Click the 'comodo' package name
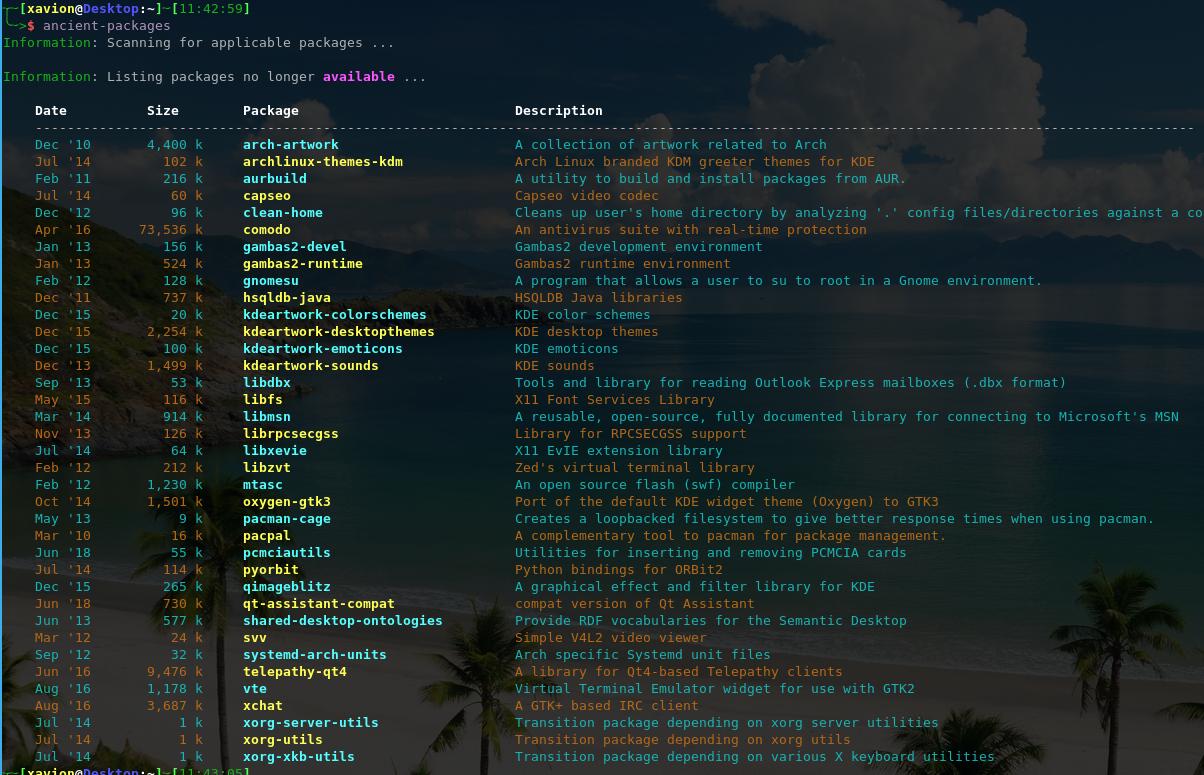The image size is (1204, 775). tap(267, 229)
